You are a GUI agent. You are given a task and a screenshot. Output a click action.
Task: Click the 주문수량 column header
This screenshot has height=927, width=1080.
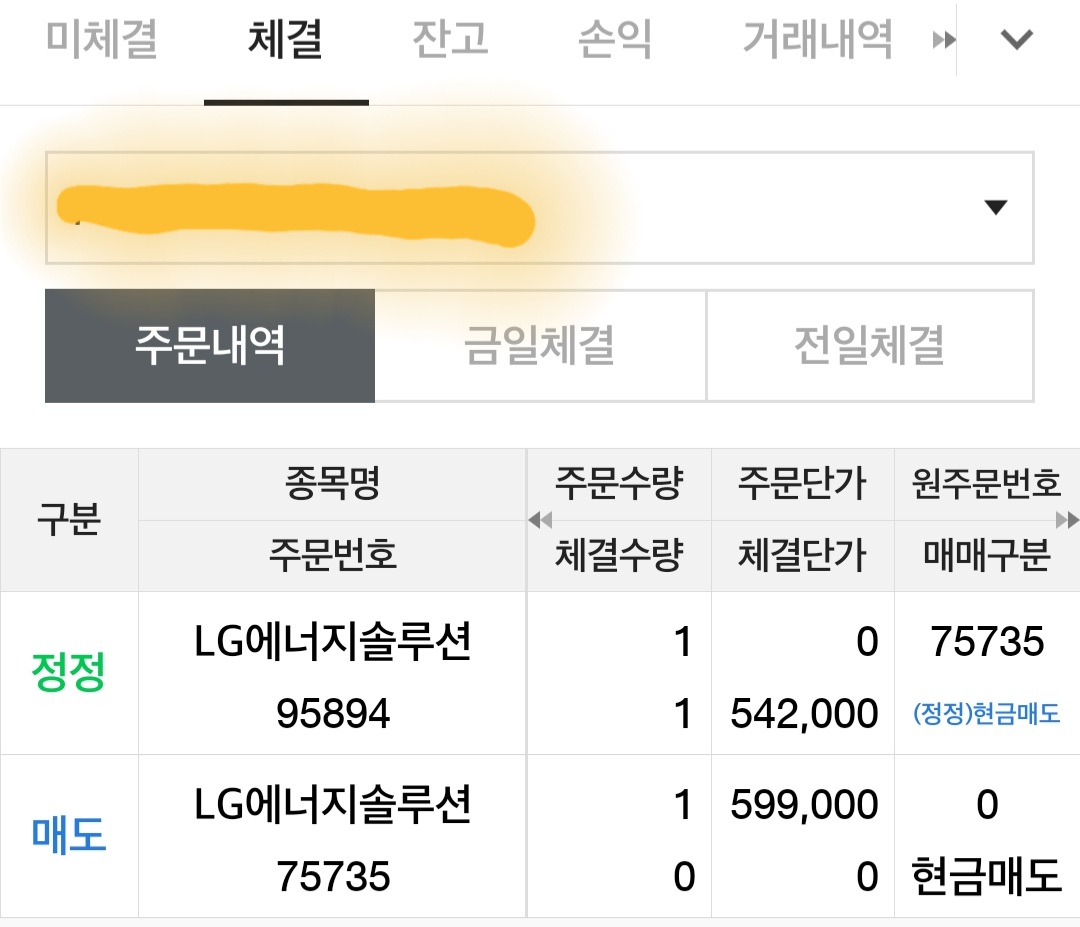click(619, 484)
